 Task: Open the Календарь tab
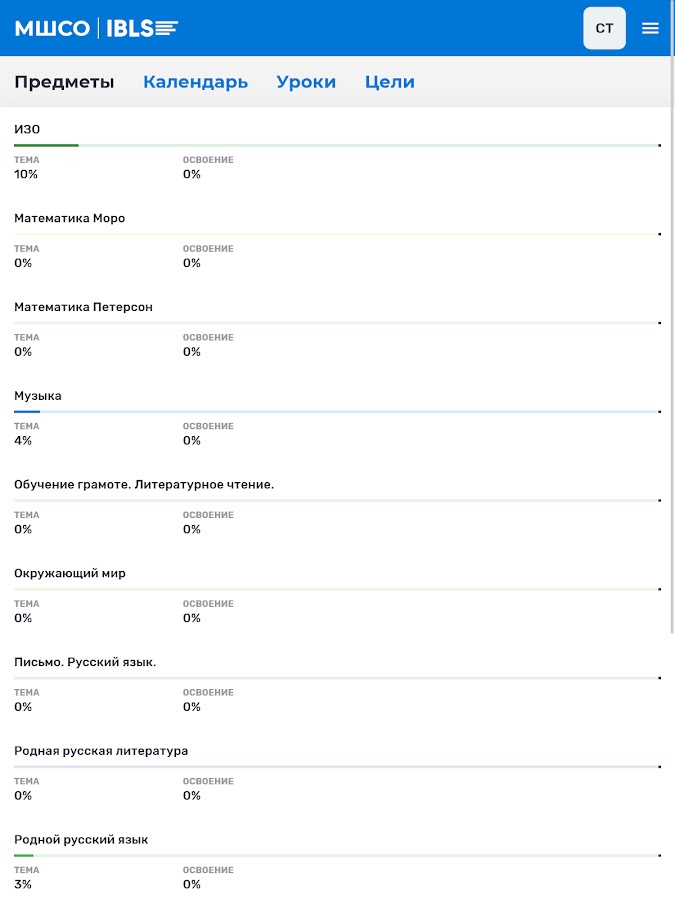pos(195,82)
